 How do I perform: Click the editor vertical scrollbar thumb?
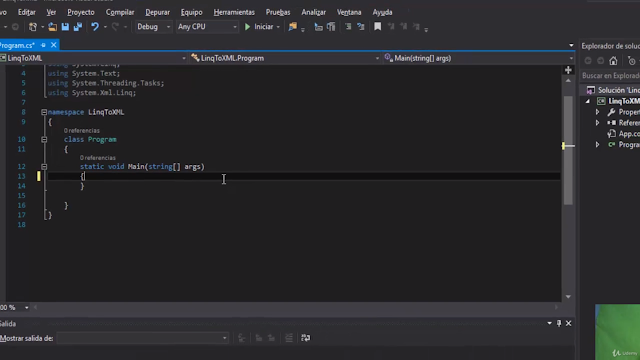[x=568, y=150]
